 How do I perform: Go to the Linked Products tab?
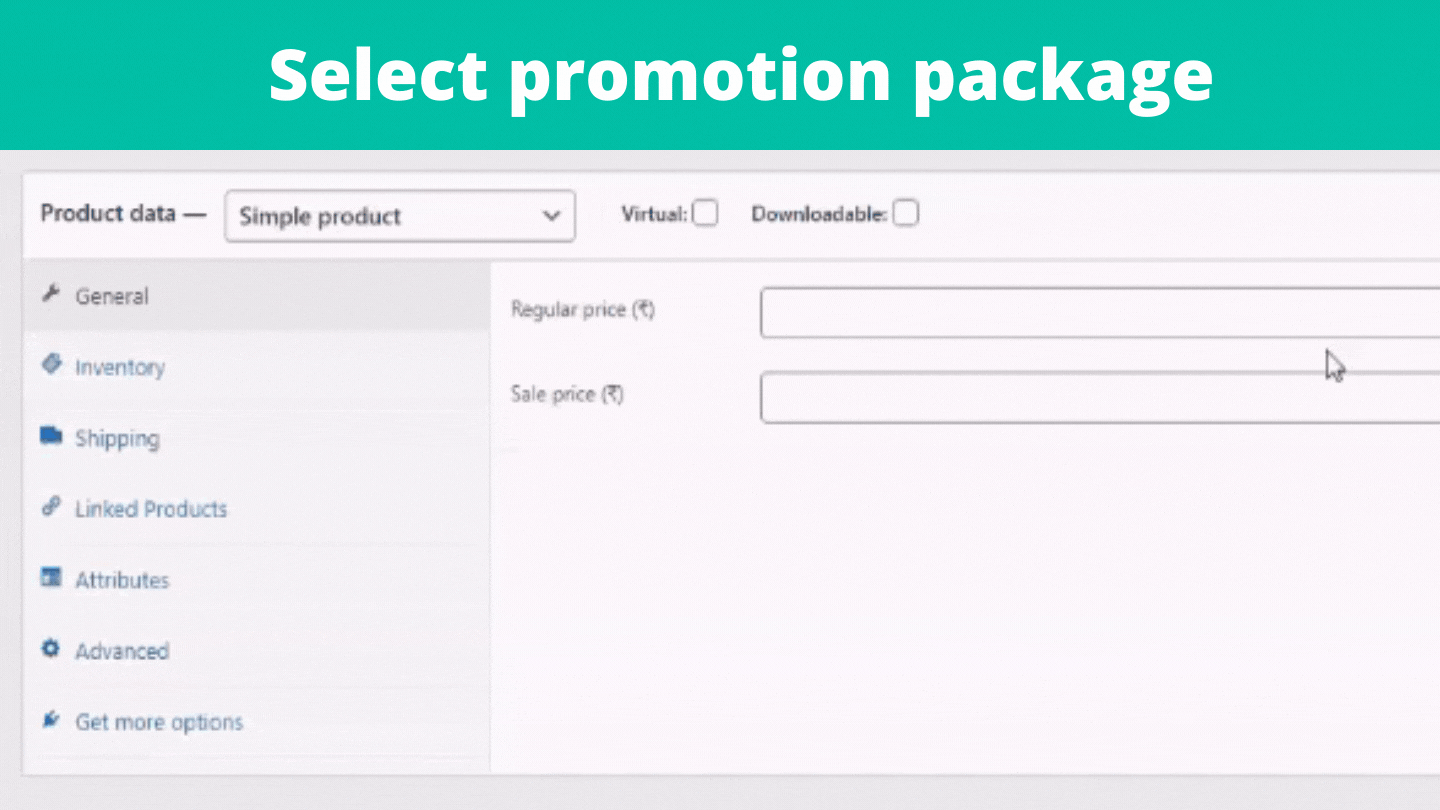pos(151,509)
